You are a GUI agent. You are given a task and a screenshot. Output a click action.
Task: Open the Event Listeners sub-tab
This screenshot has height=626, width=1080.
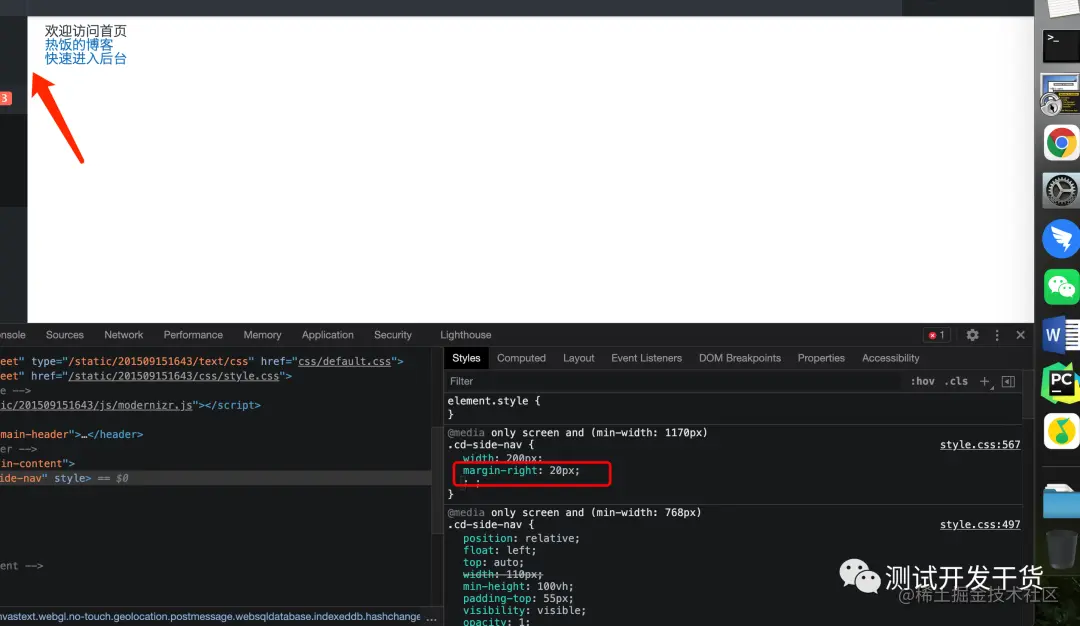pyautogui.click(x=646, y=358)
